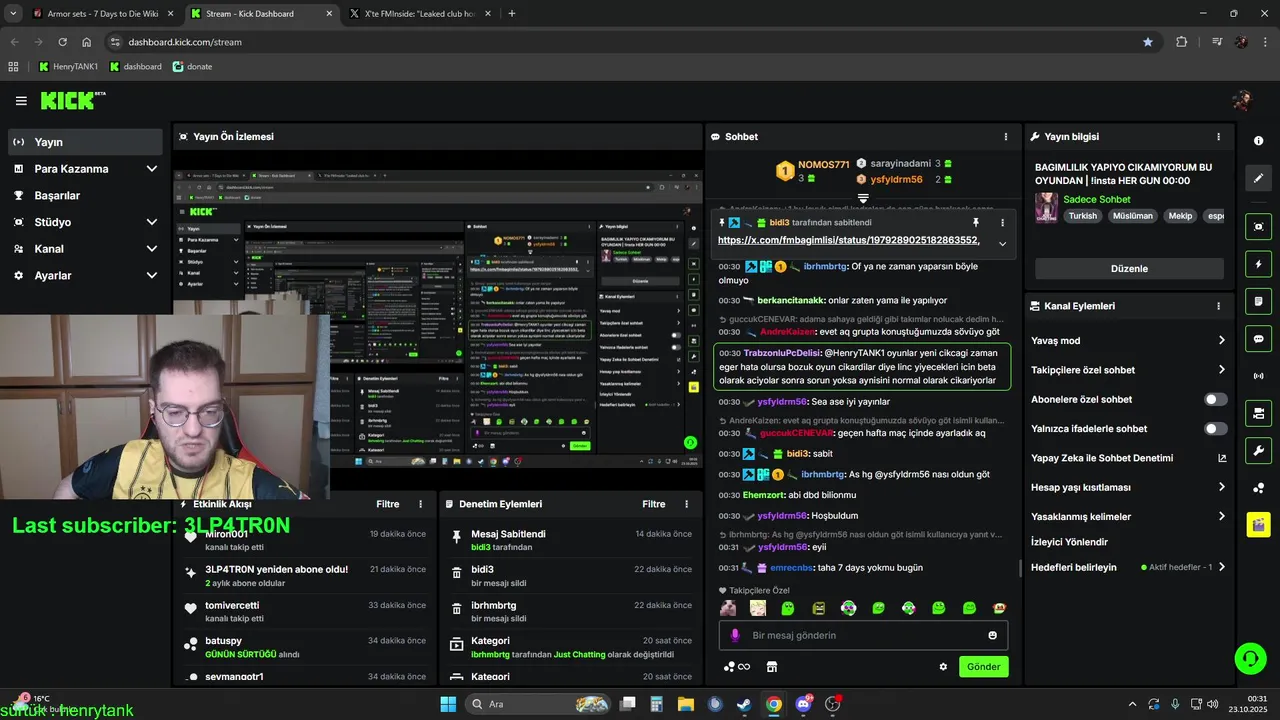The width and height of the screenshot is (1280, 720).
Task: Open Filtre in Etkinlik Akışı panel
Action: [388, 504]
